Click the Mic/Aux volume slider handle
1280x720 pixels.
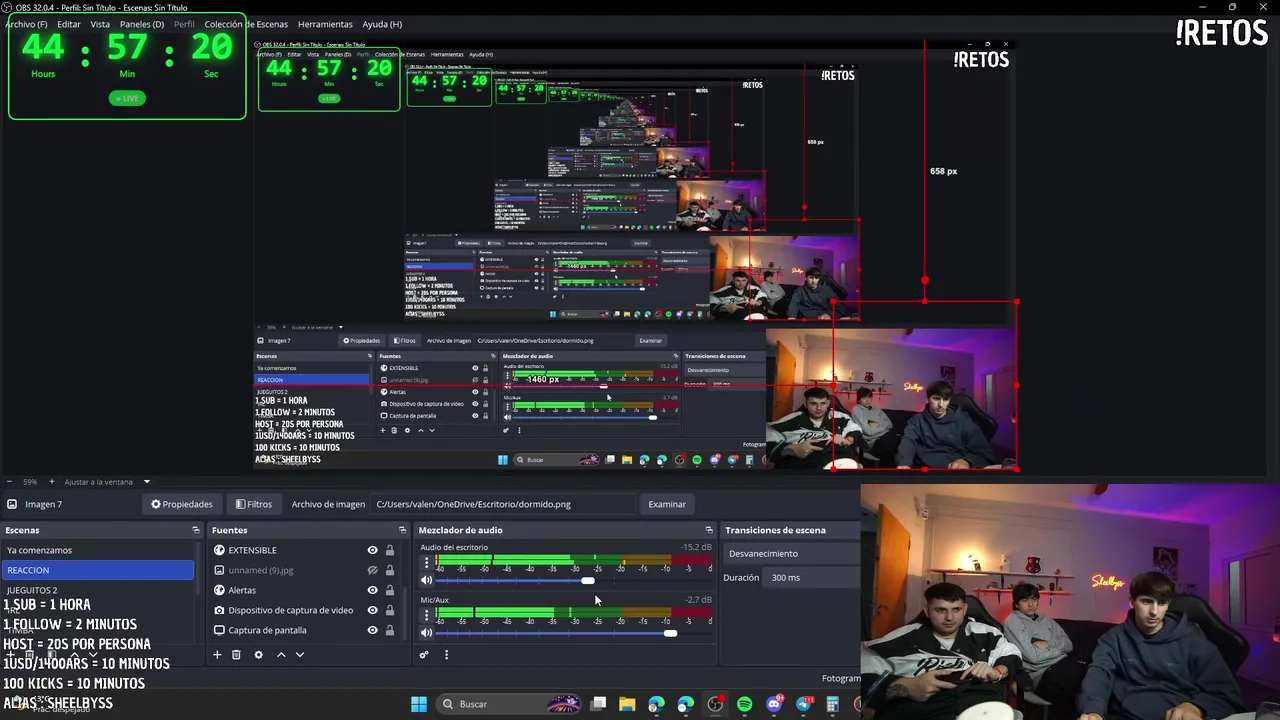[670, 633]
